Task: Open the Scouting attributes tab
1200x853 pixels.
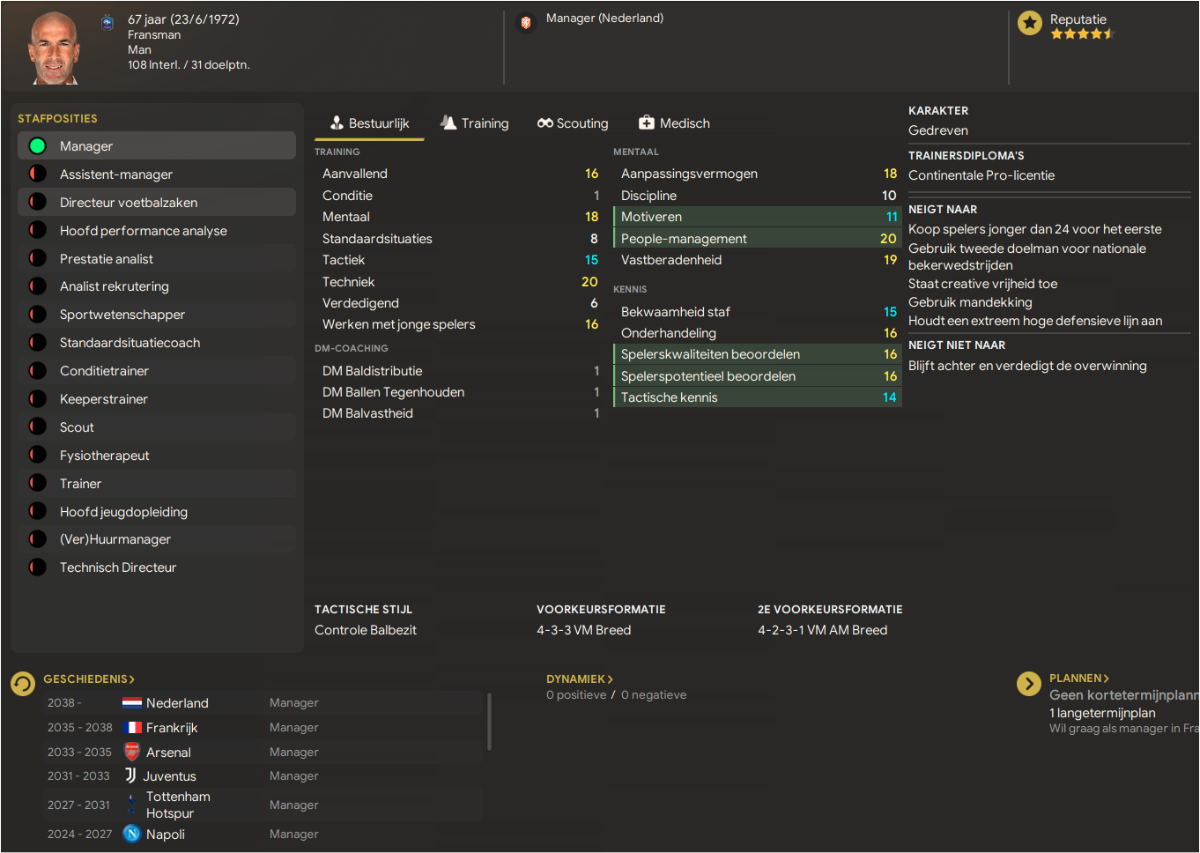Action: coord(572,123)
